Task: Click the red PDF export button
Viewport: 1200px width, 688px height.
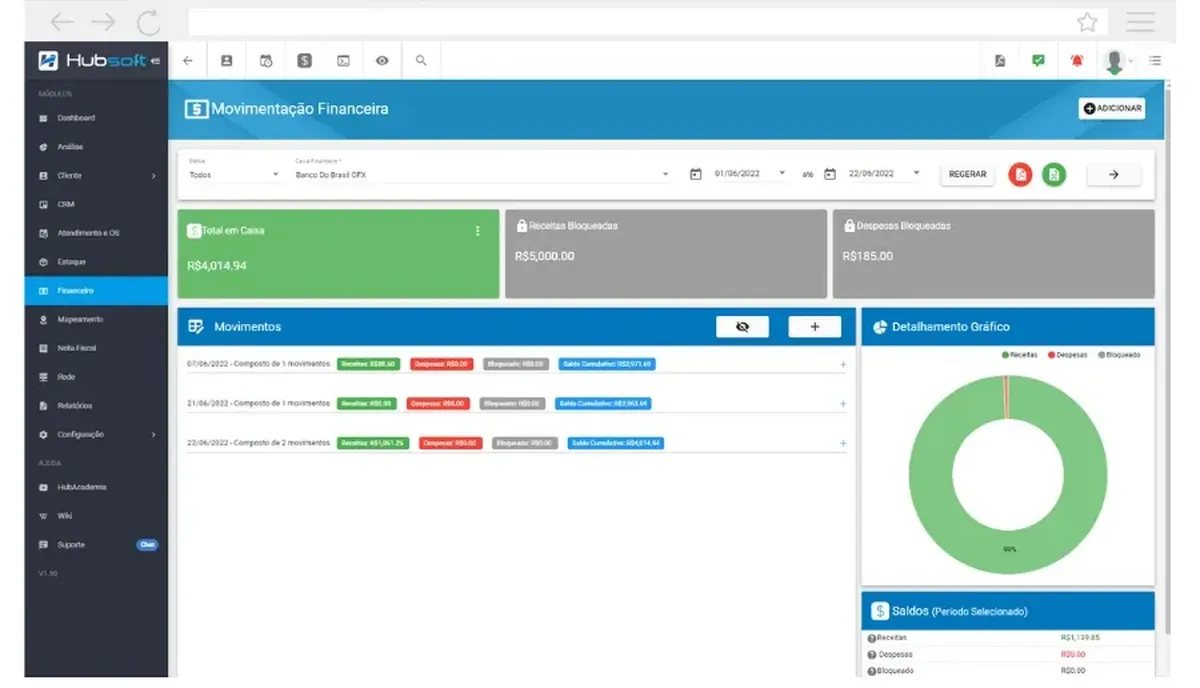Action: [x=1020, y=175]
